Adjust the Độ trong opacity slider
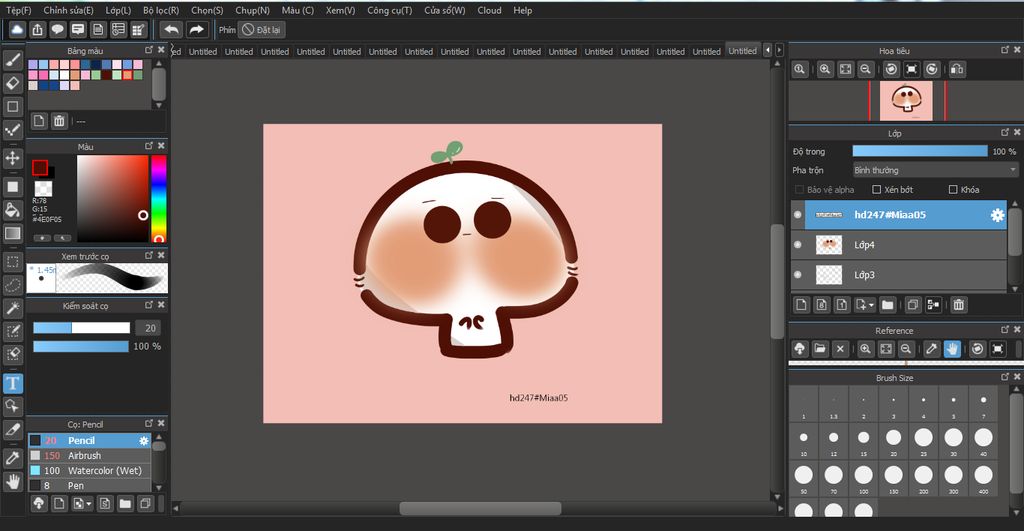This screenshot has width=1024, height=531. (919, 151)
